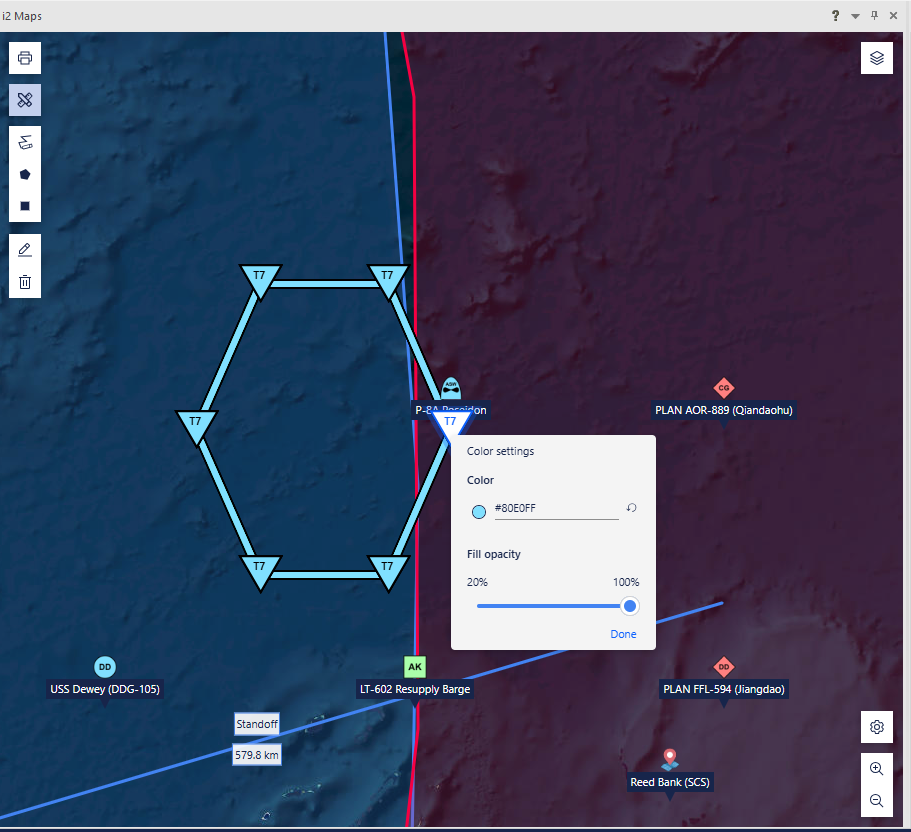Image resolution: width=911 pixels, height=832 pixels.
Task: Select the Reed Bank (SCS) location pin
Action: pyautogui.click(x=669, y=760)
